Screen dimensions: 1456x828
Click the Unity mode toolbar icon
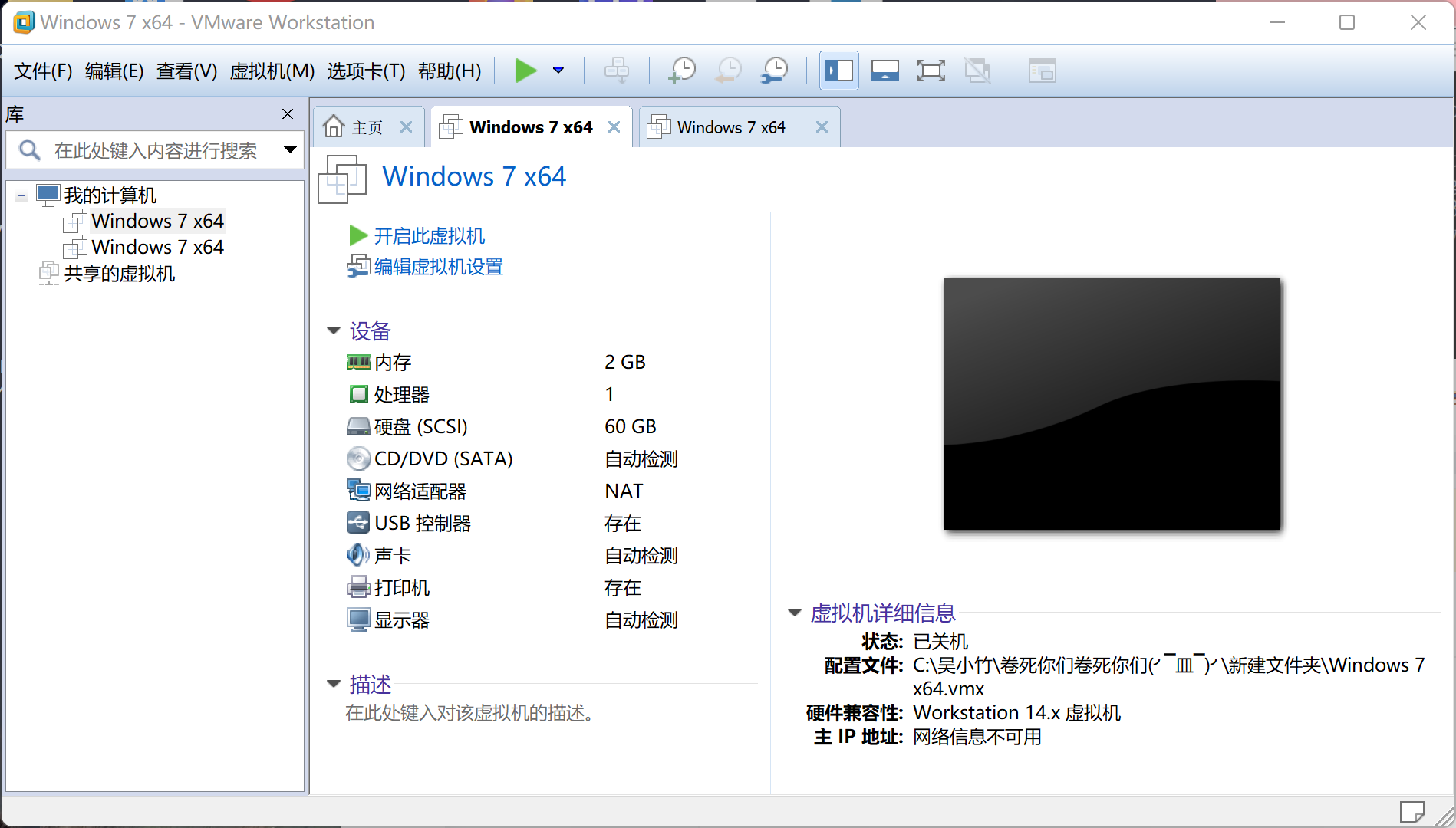(977, 71)
